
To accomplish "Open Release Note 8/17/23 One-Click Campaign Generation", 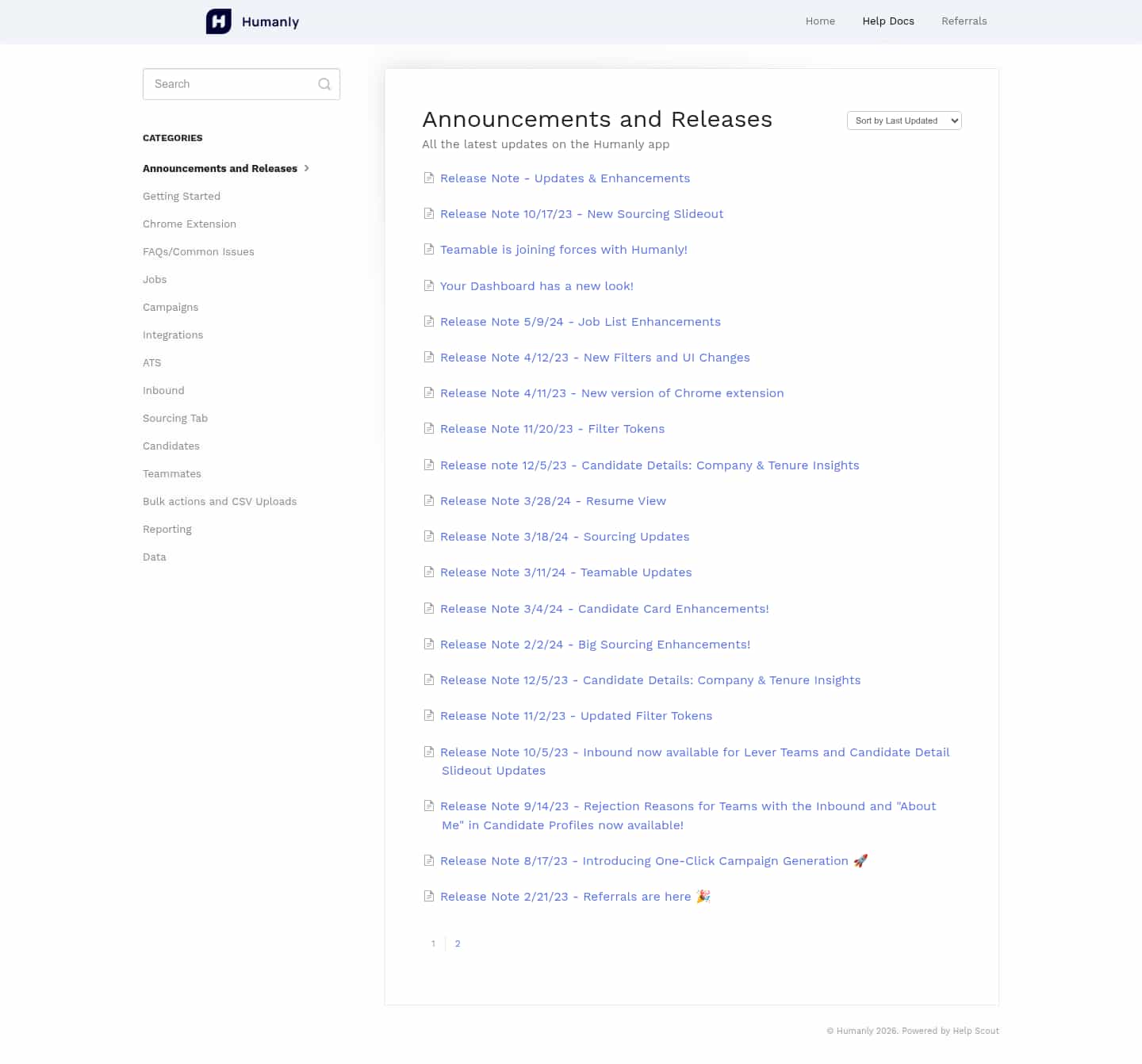I will click(x=654, y=861).
